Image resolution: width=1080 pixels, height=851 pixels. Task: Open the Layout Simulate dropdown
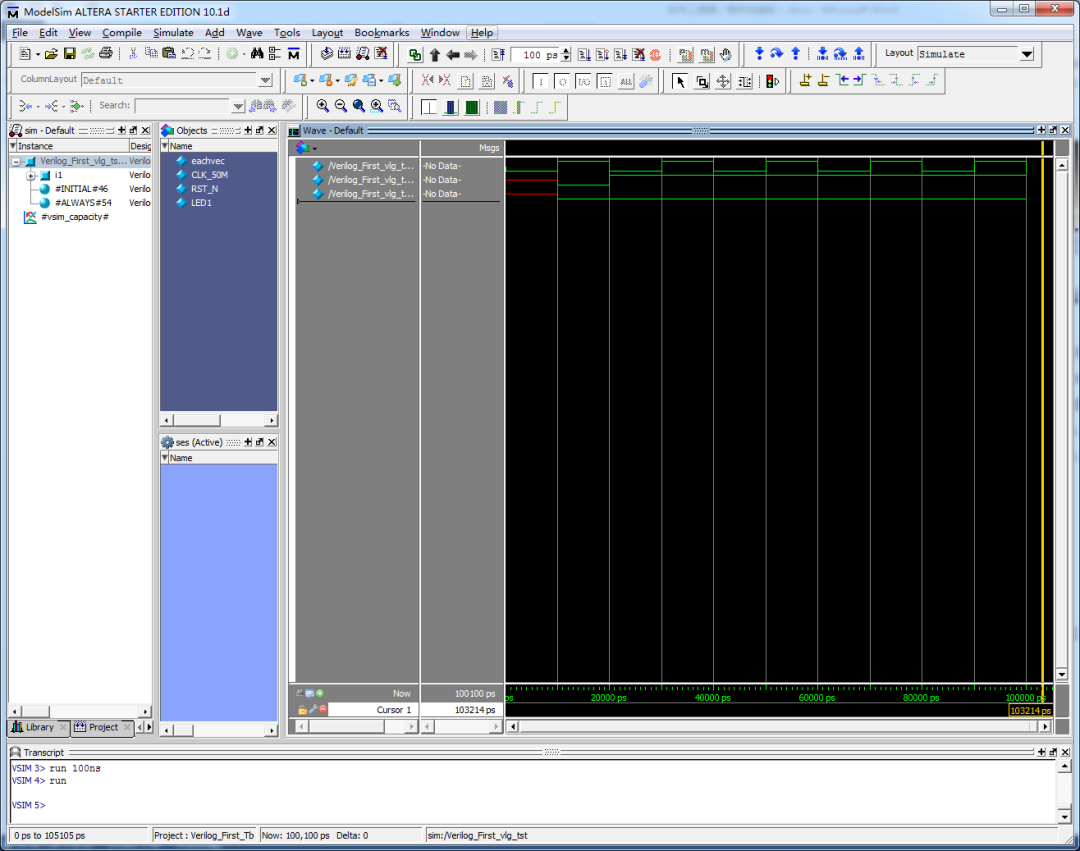coord(1027,54)
